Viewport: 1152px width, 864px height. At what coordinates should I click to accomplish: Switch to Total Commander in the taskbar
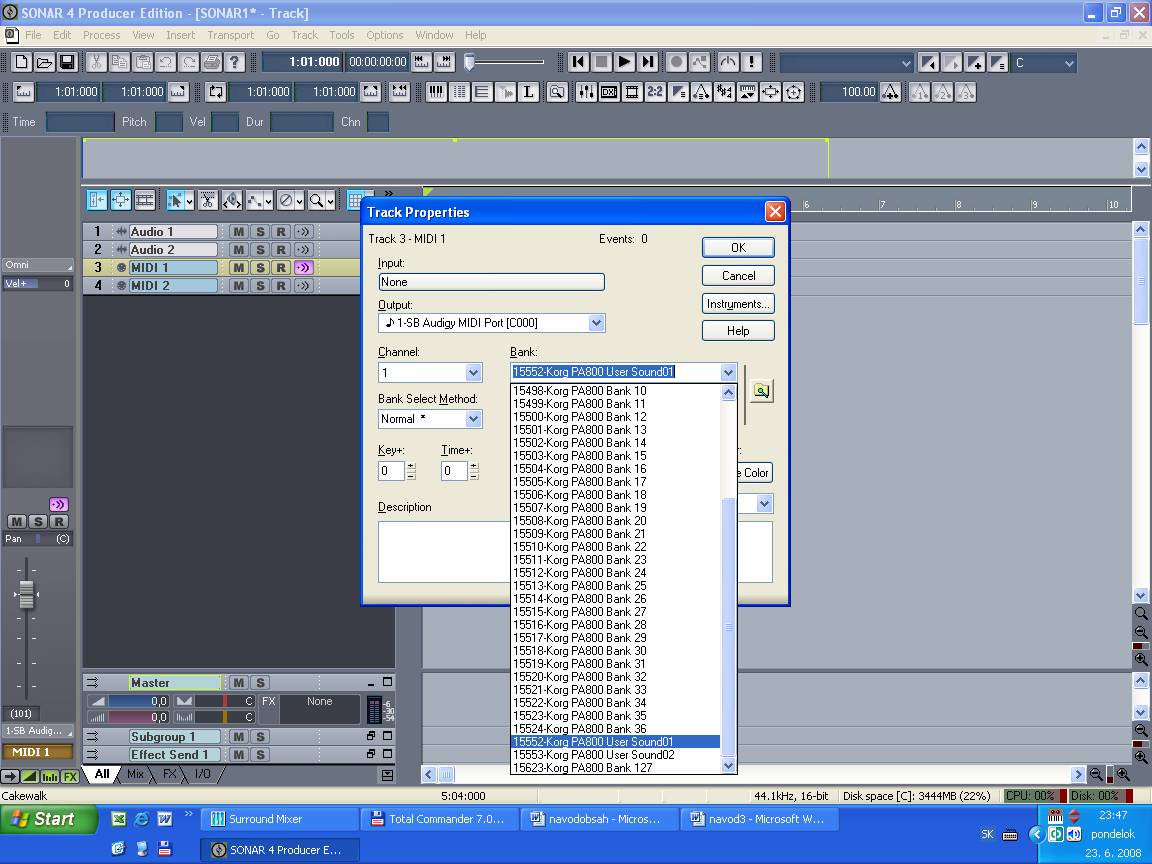point(439,818)
